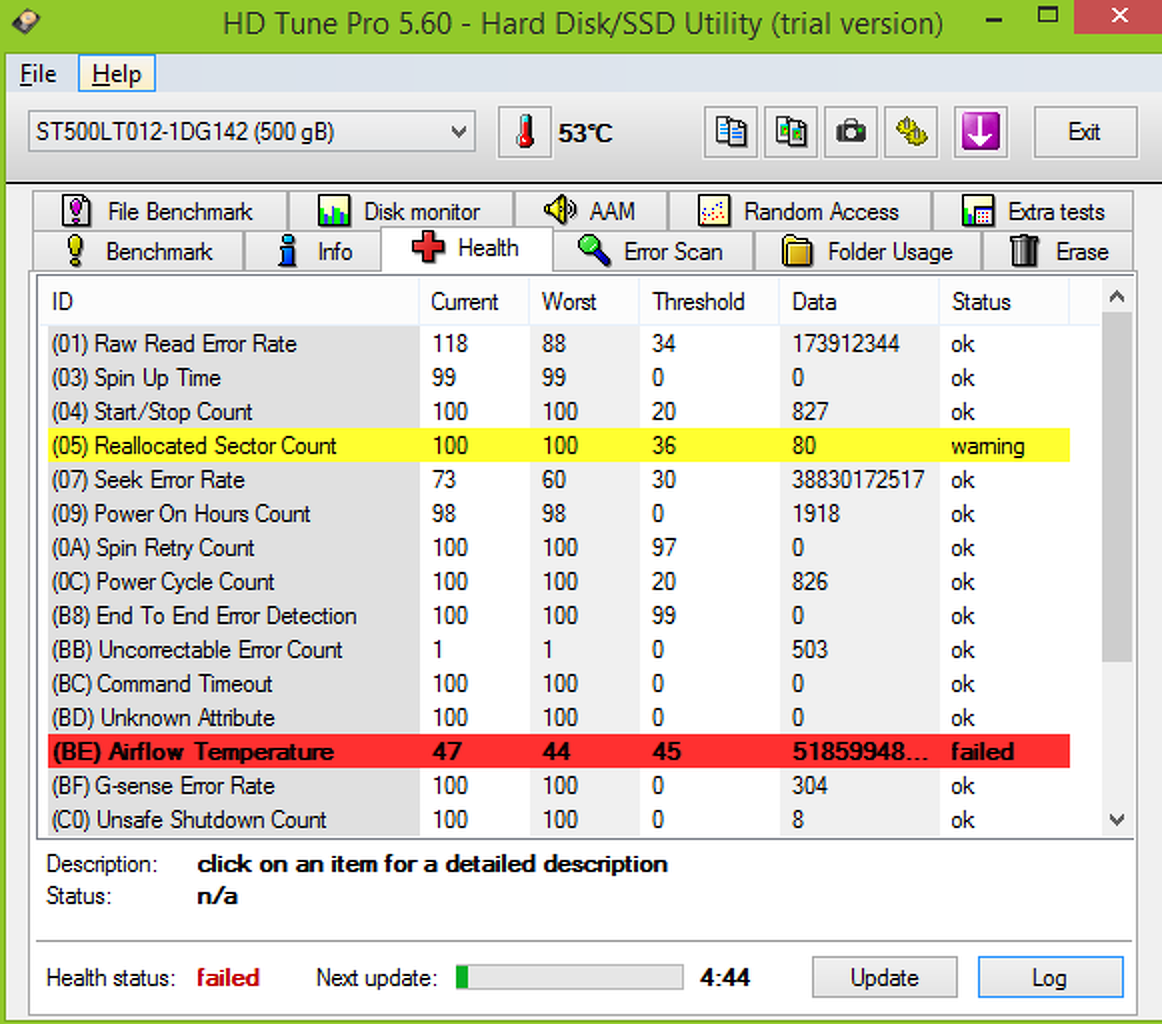Switch to the Random Access tab

pos(799,211)
